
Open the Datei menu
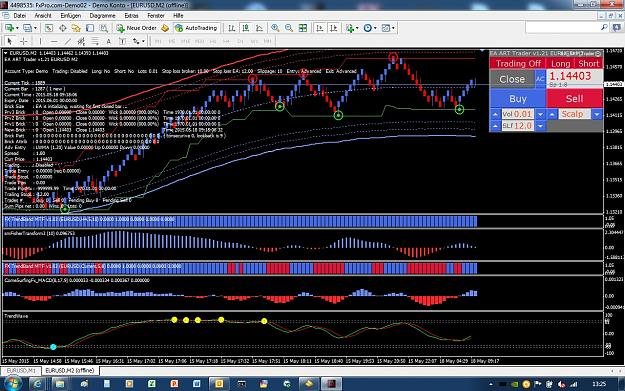[20, 16]
